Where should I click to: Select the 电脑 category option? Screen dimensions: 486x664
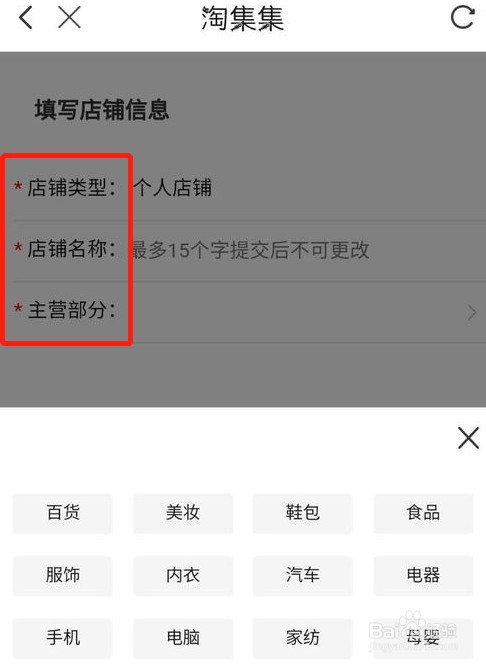coord(183,638)
